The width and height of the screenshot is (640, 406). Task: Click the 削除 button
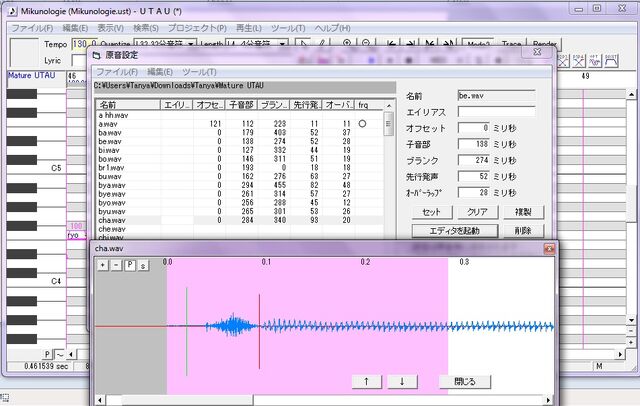point(523,231)
